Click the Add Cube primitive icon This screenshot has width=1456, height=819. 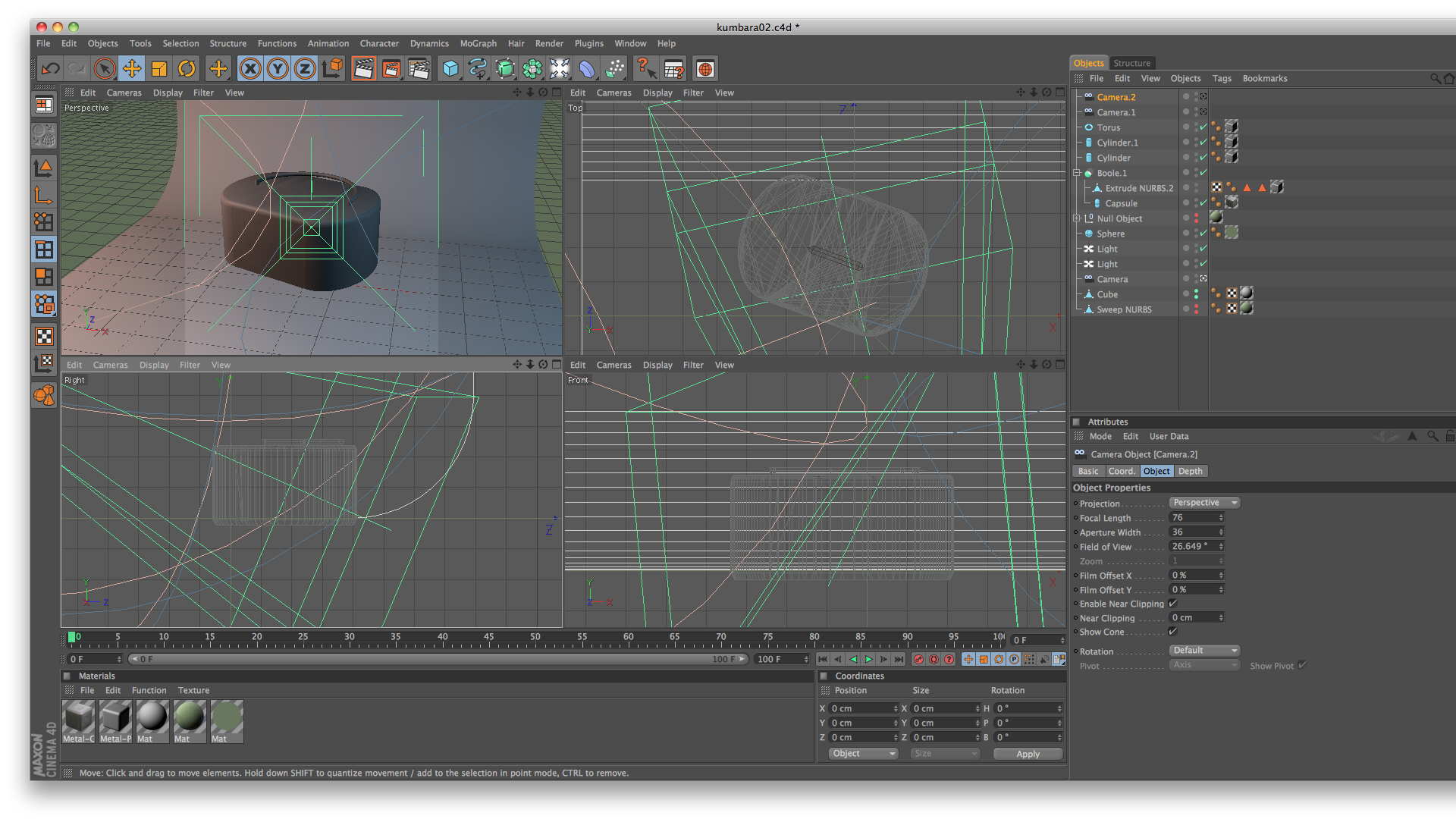click(x=450, y=69)
